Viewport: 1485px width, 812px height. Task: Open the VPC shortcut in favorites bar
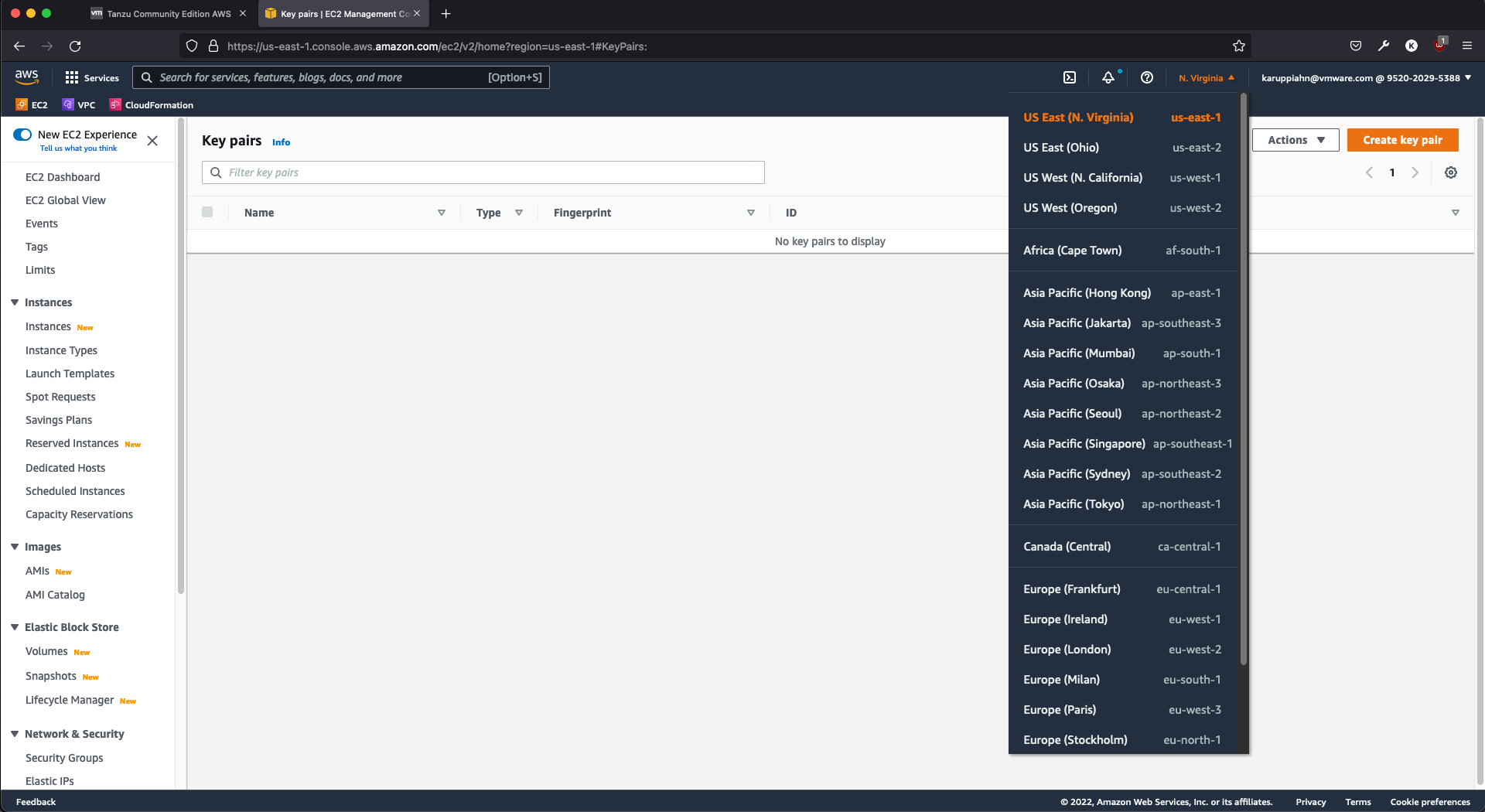[79, 104]
